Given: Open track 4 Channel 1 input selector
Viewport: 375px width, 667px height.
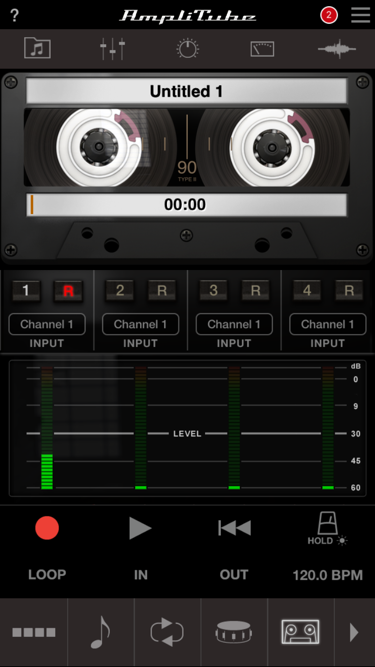Looking at the screenshot, I should pyautogui.click(x=328, y=325).
